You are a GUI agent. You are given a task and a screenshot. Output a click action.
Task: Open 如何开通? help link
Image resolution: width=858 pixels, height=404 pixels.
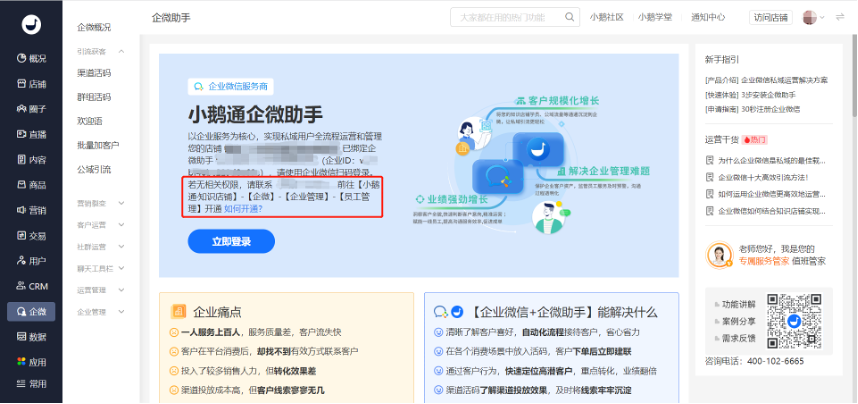(243, 209)
